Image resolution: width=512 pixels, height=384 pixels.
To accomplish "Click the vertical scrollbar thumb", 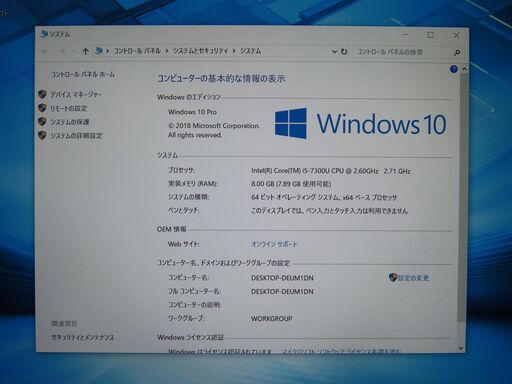I will click(462, 197).
